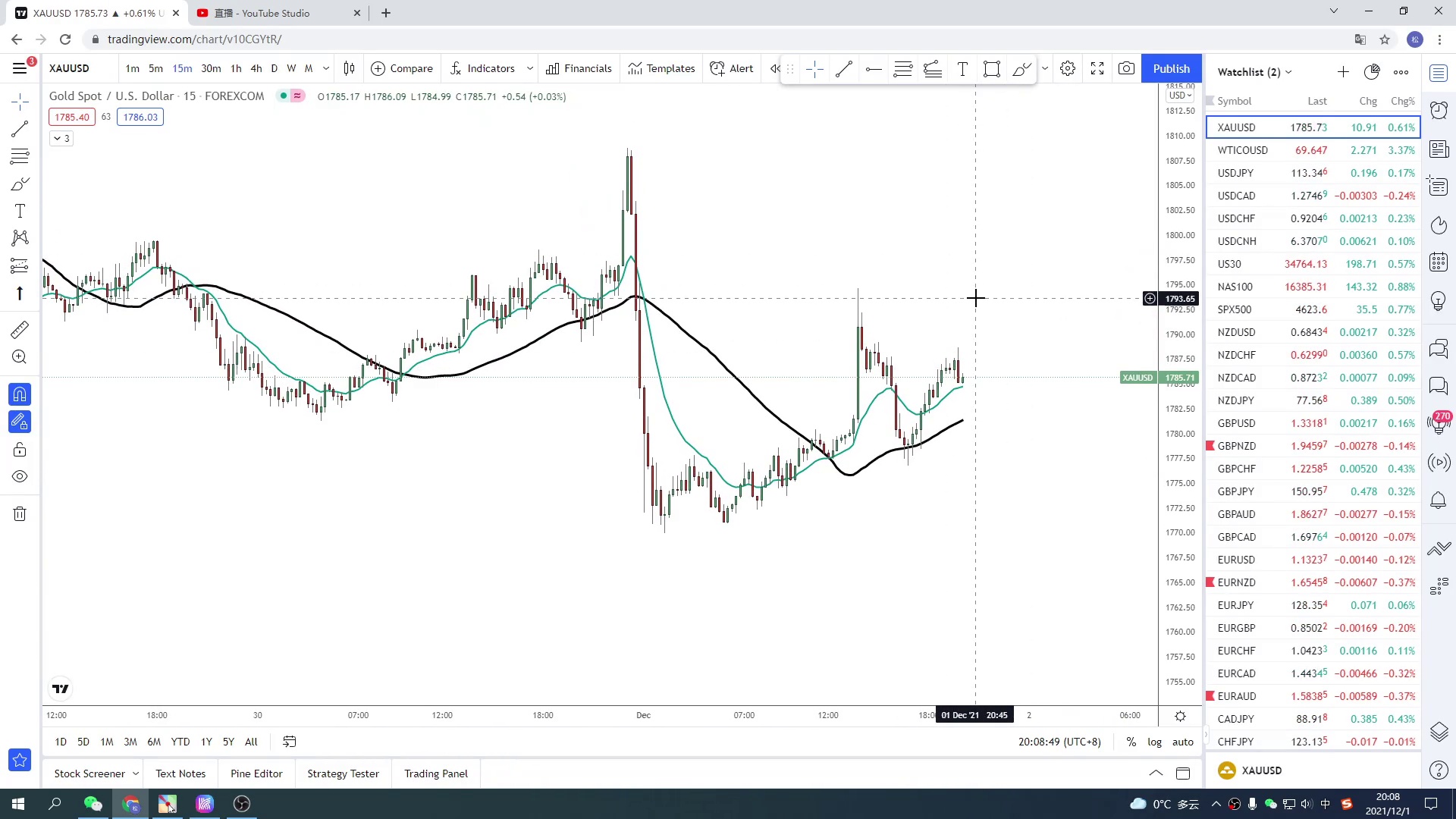Open the Strategy Tester tab
Image resolution: width=1456 pixels, height=819 pixels.
click(343, 773)
